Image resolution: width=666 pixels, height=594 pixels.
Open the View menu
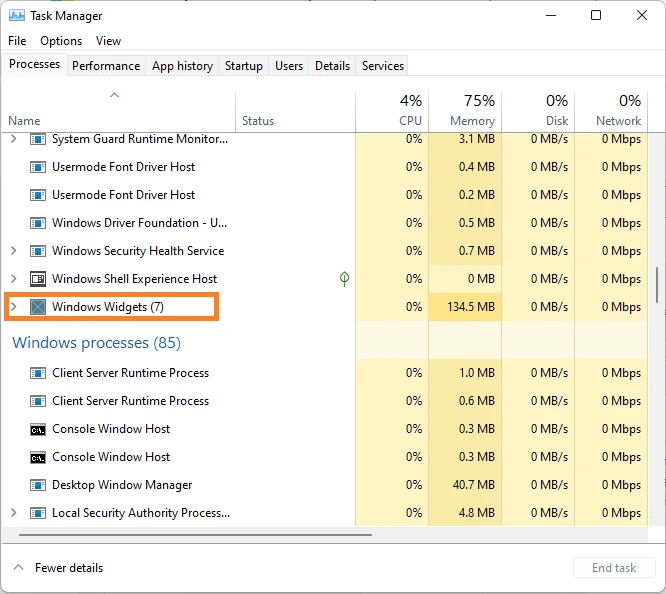(108, 41)
